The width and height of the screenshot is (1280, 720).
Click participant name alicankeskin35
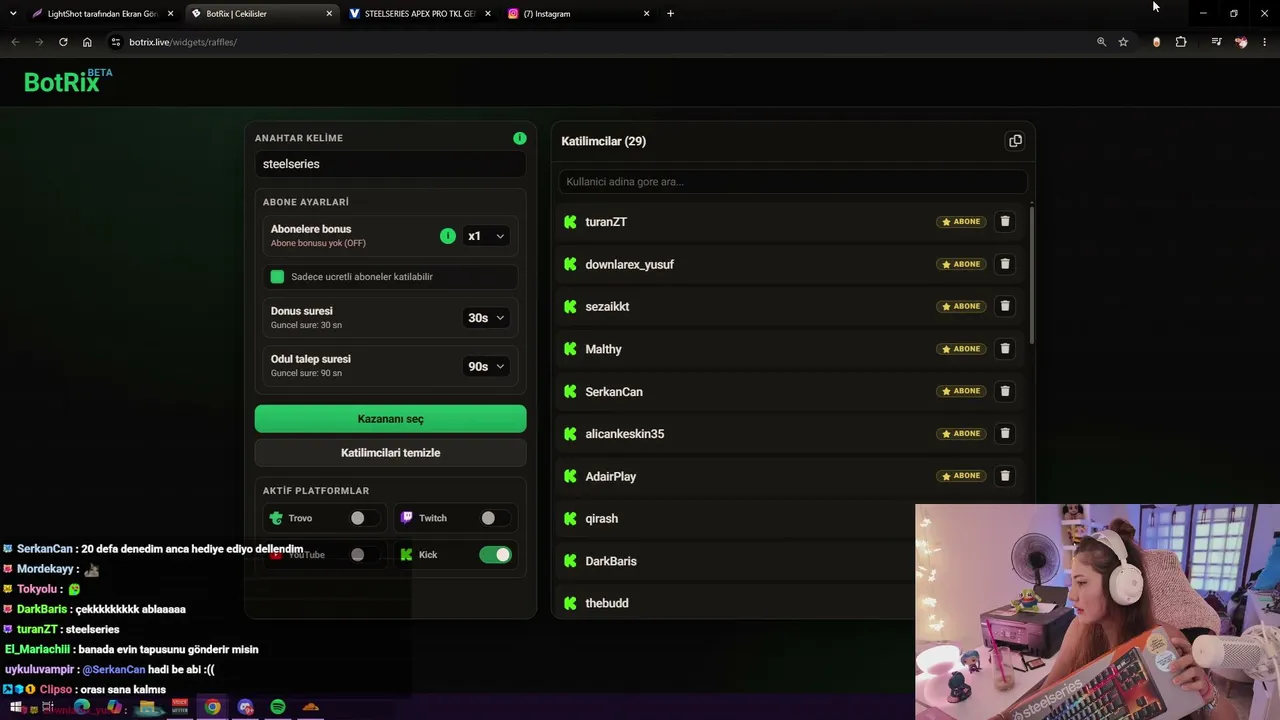[x=625, y=434]
